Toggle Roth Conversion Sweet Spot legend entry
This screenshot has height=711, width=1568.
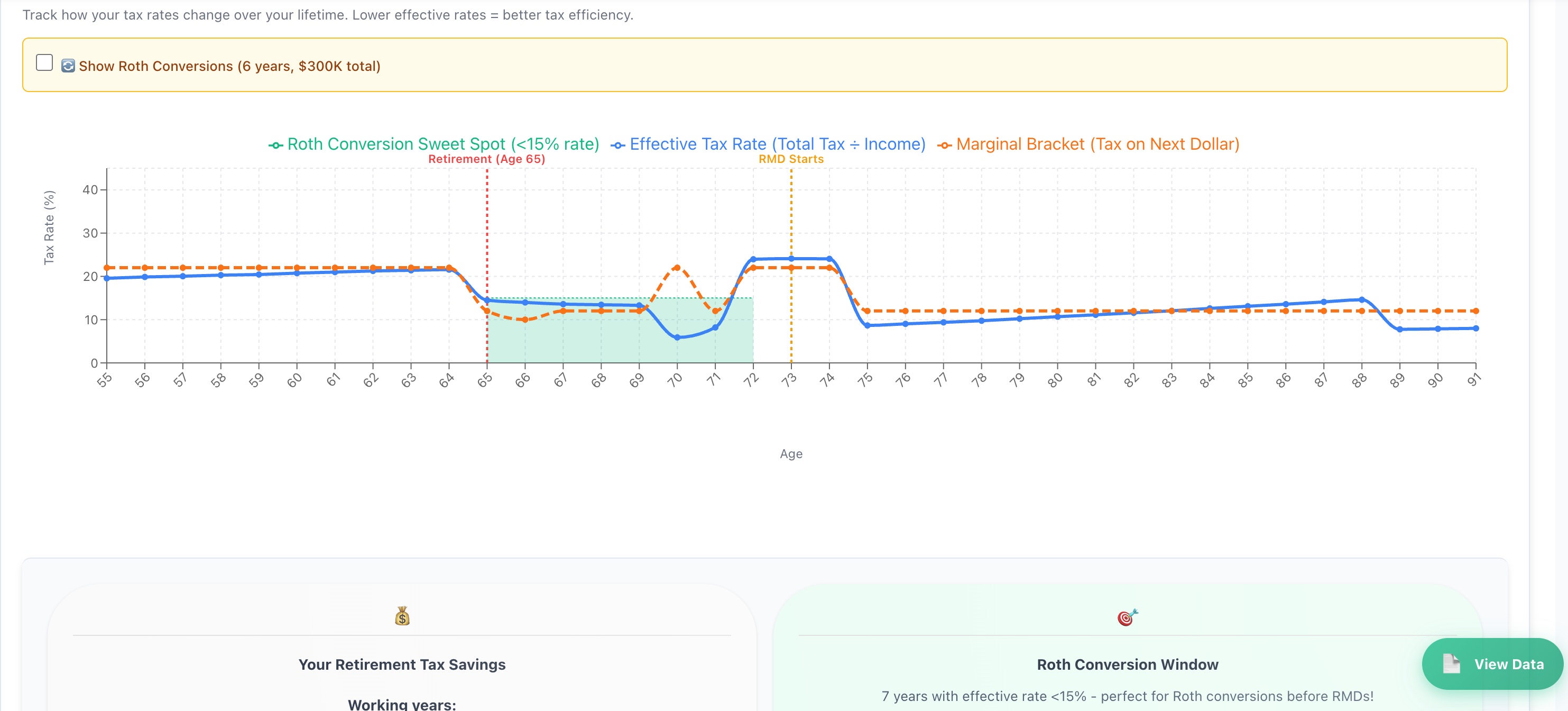[x=433, y=144]
